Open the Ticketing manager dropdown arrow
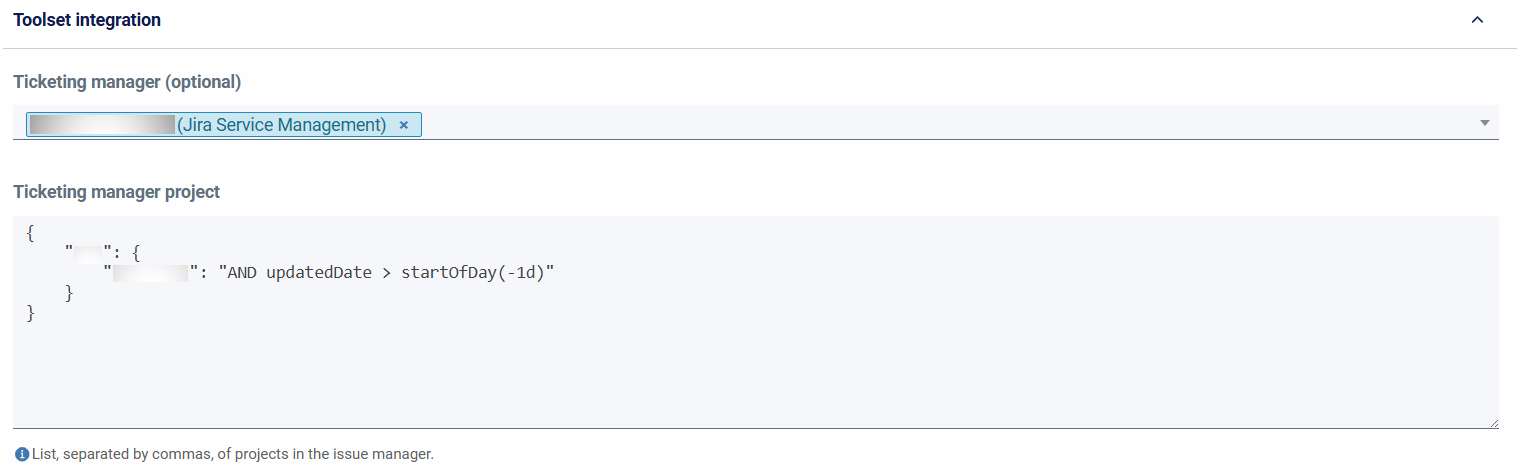1517x474 pixels. 1485,123
